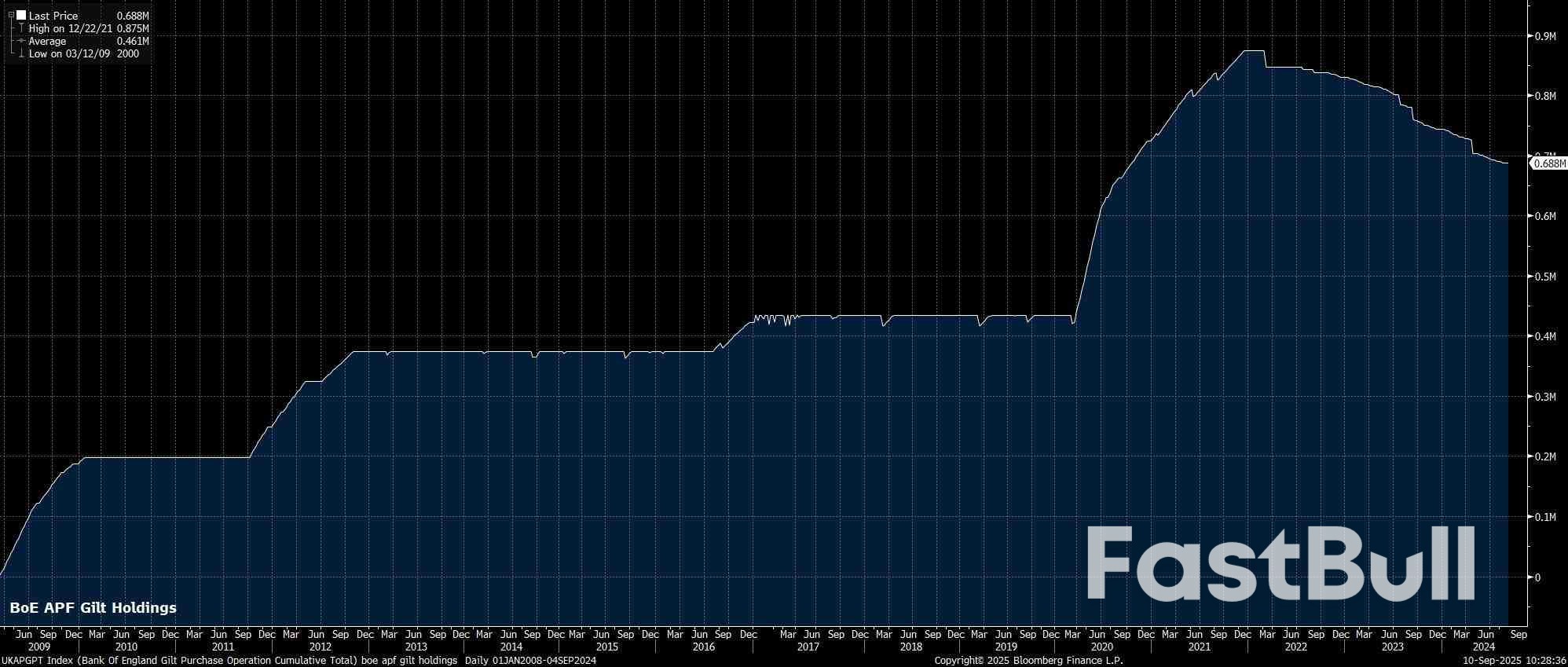The height and width of the screenshot is (667, 1568).
Task: Click the Average line icon in legend
Action: pos(21,41)
